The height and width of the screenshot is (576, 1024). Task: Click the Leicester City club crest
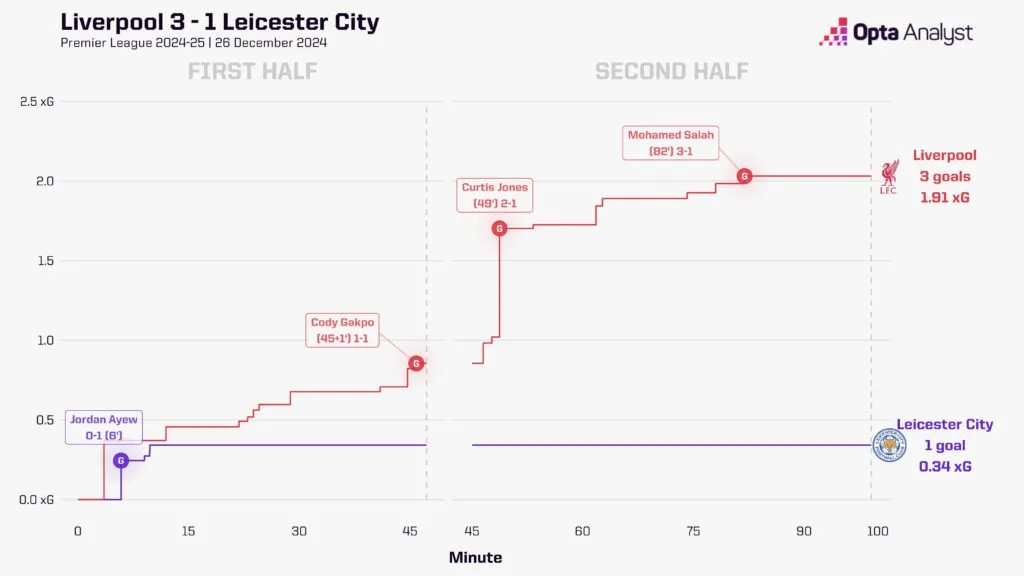coord(889,445)
